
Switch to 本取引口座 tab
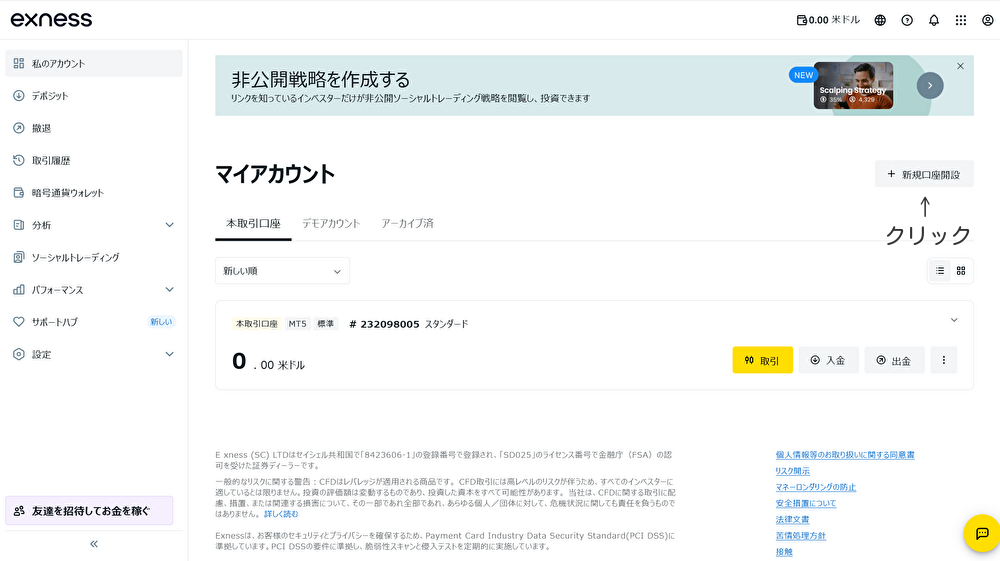pyautogui.click(x=253, y=224)
